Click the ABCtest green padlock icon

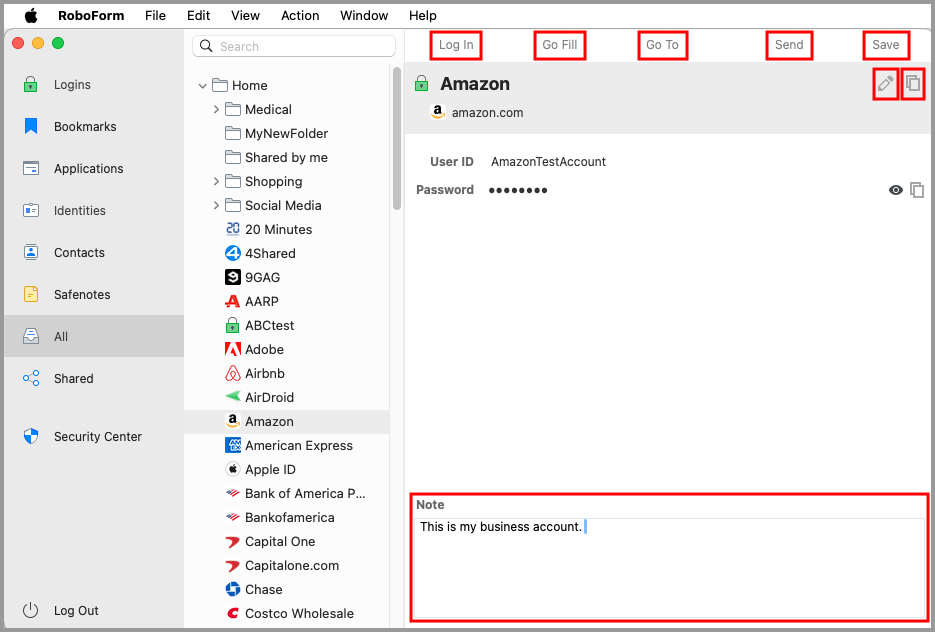tap(233, 325)
